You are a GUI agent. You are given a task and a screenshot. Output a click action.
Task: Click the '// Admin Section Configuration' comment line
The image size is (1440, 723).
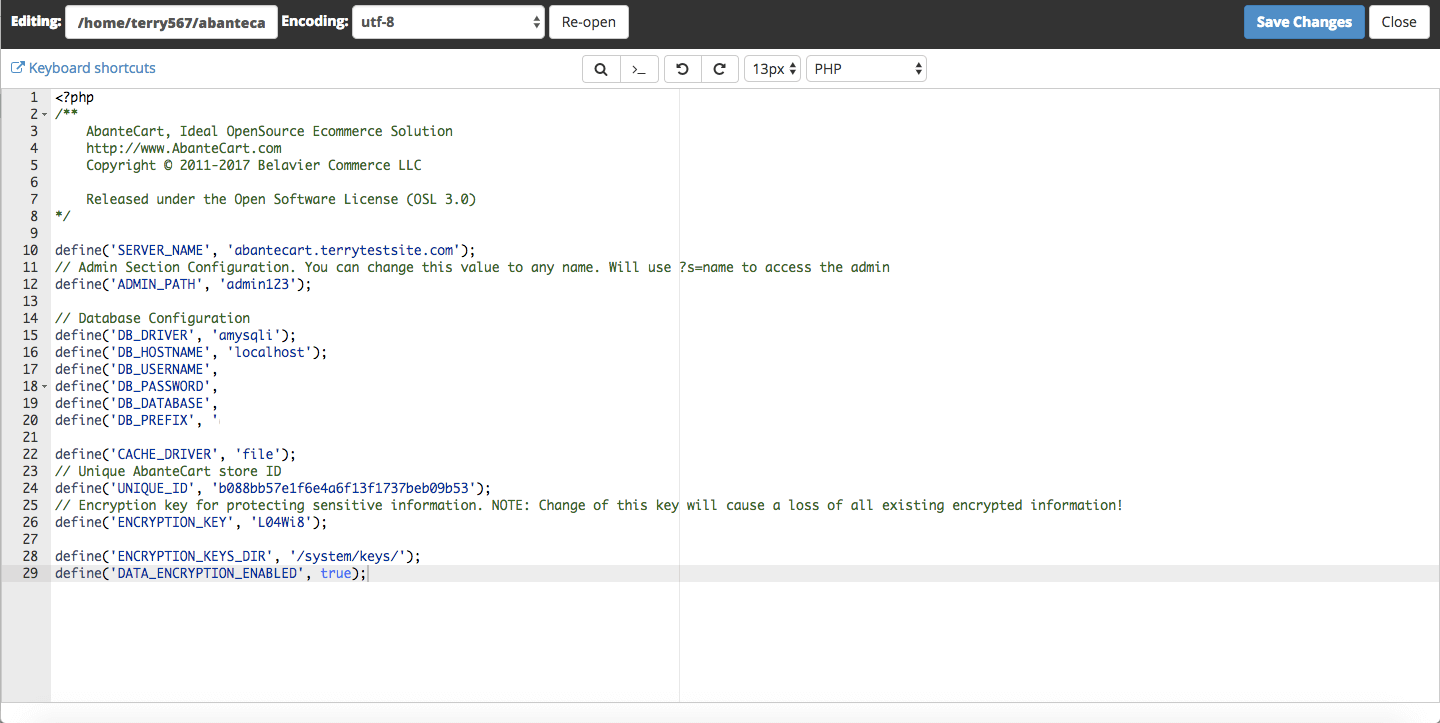pos(472,267)
